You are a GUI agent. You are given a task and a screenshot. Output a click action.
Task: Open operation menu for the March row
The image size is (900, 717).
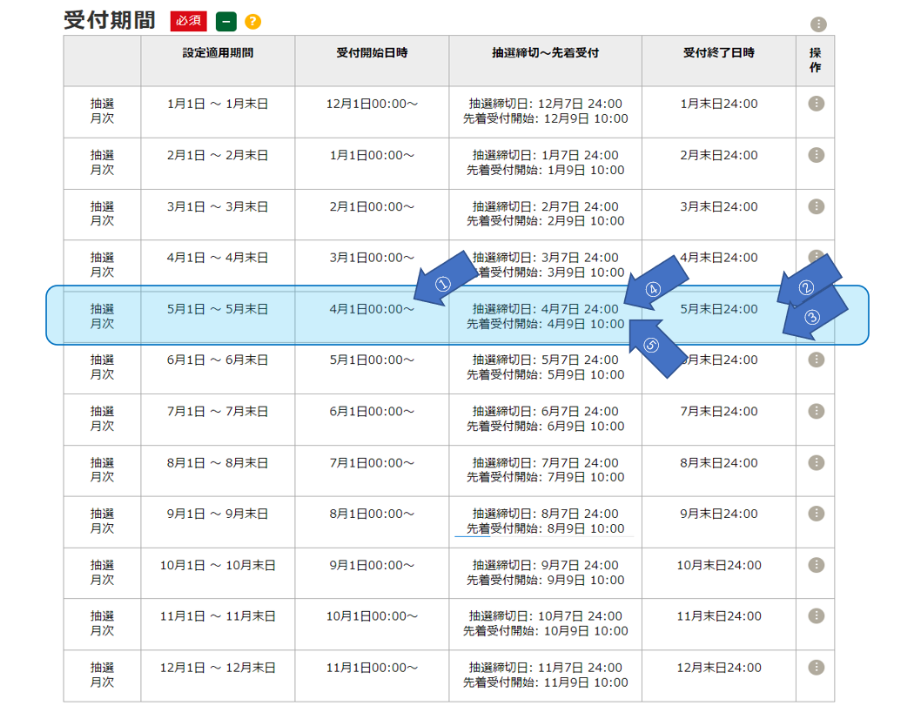pos(816,206)
